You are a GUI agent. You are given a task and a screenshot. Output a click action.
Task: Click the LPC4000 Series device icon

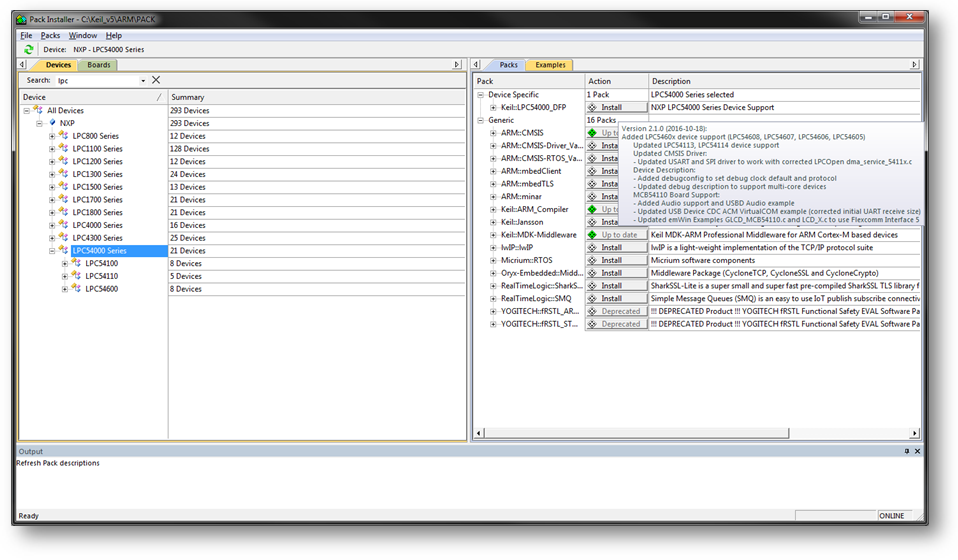[64, 225]
